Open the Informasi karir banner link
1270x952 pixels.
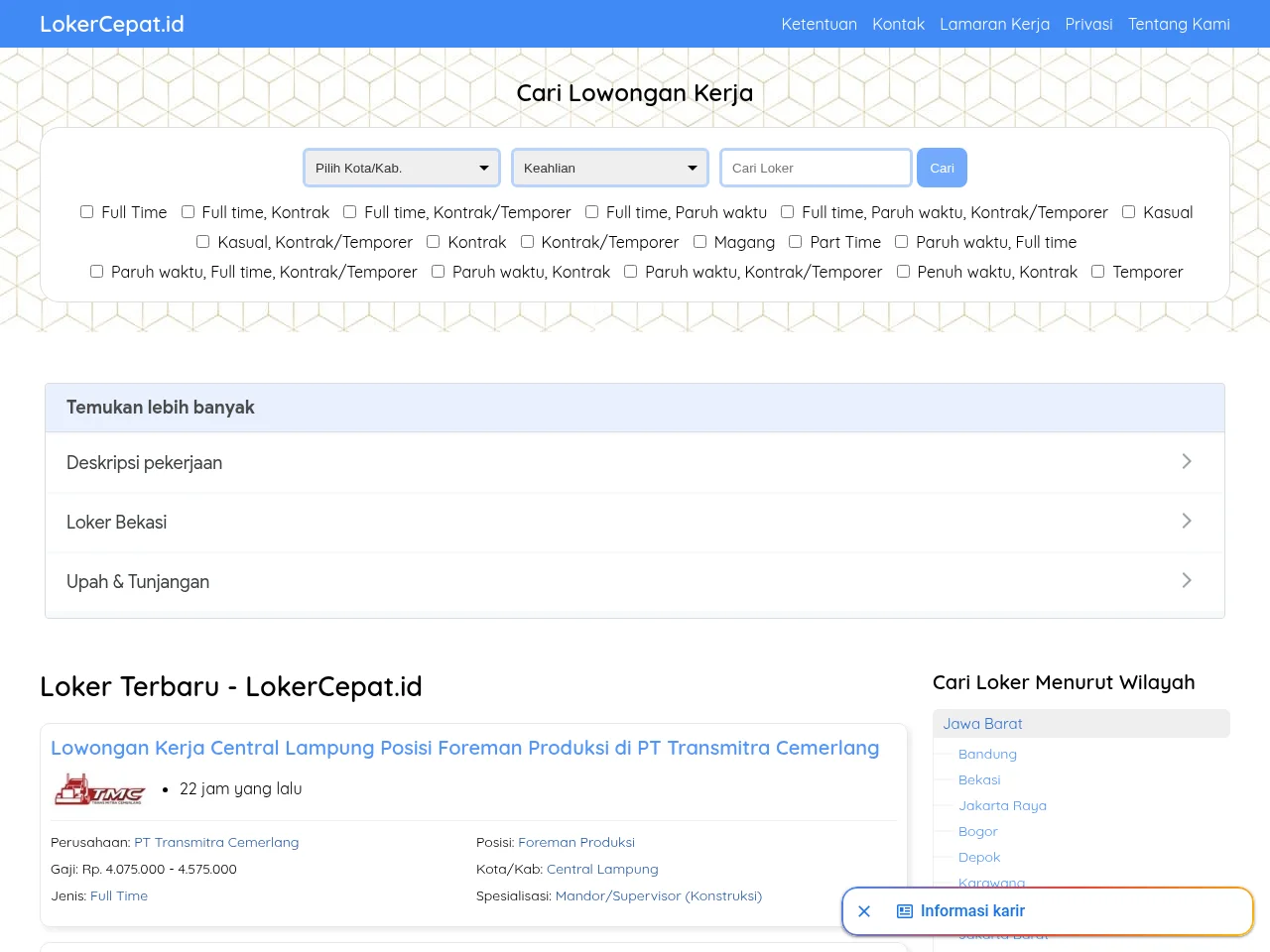tap(972, 910)
